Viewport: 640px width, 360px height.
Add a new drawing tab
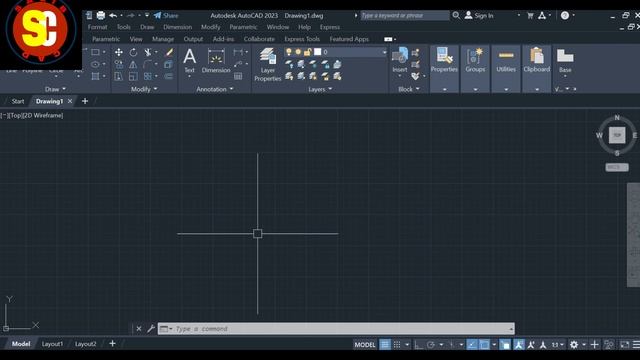tap(85, 101)
